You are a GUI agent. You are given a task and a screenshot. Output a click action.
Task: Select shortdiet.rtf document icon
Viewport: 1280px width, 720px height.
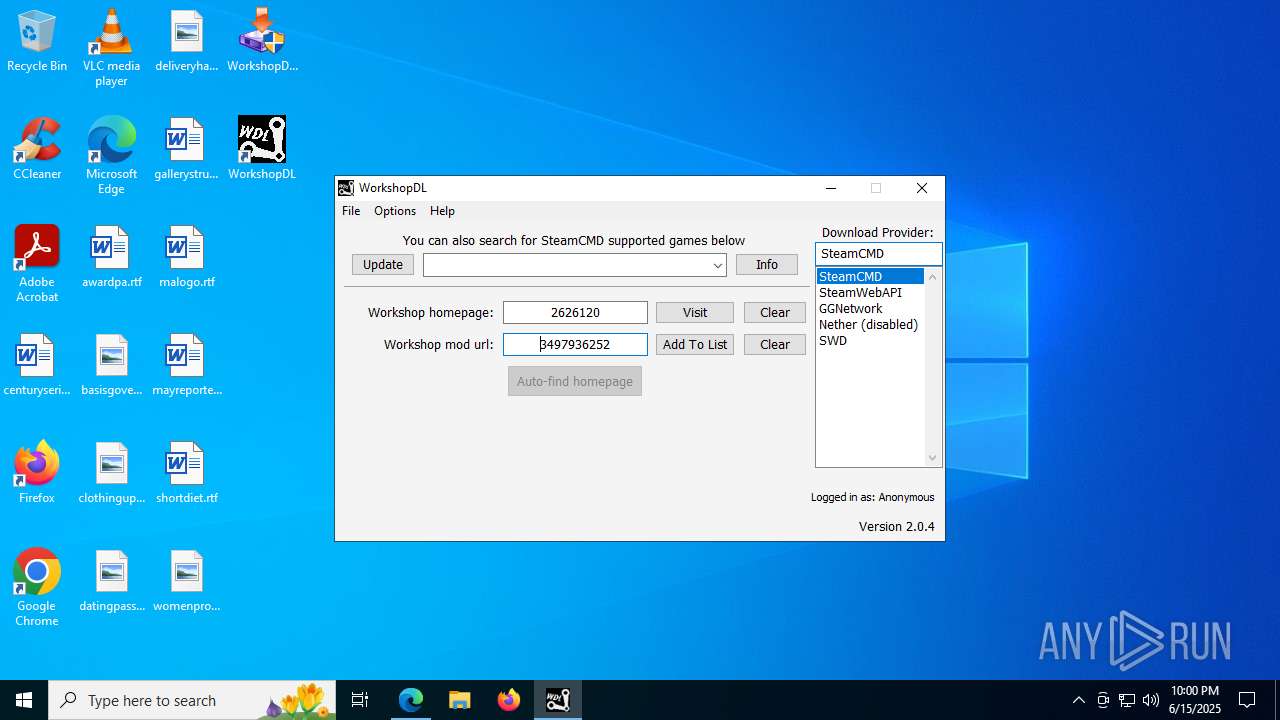[186, 474]
